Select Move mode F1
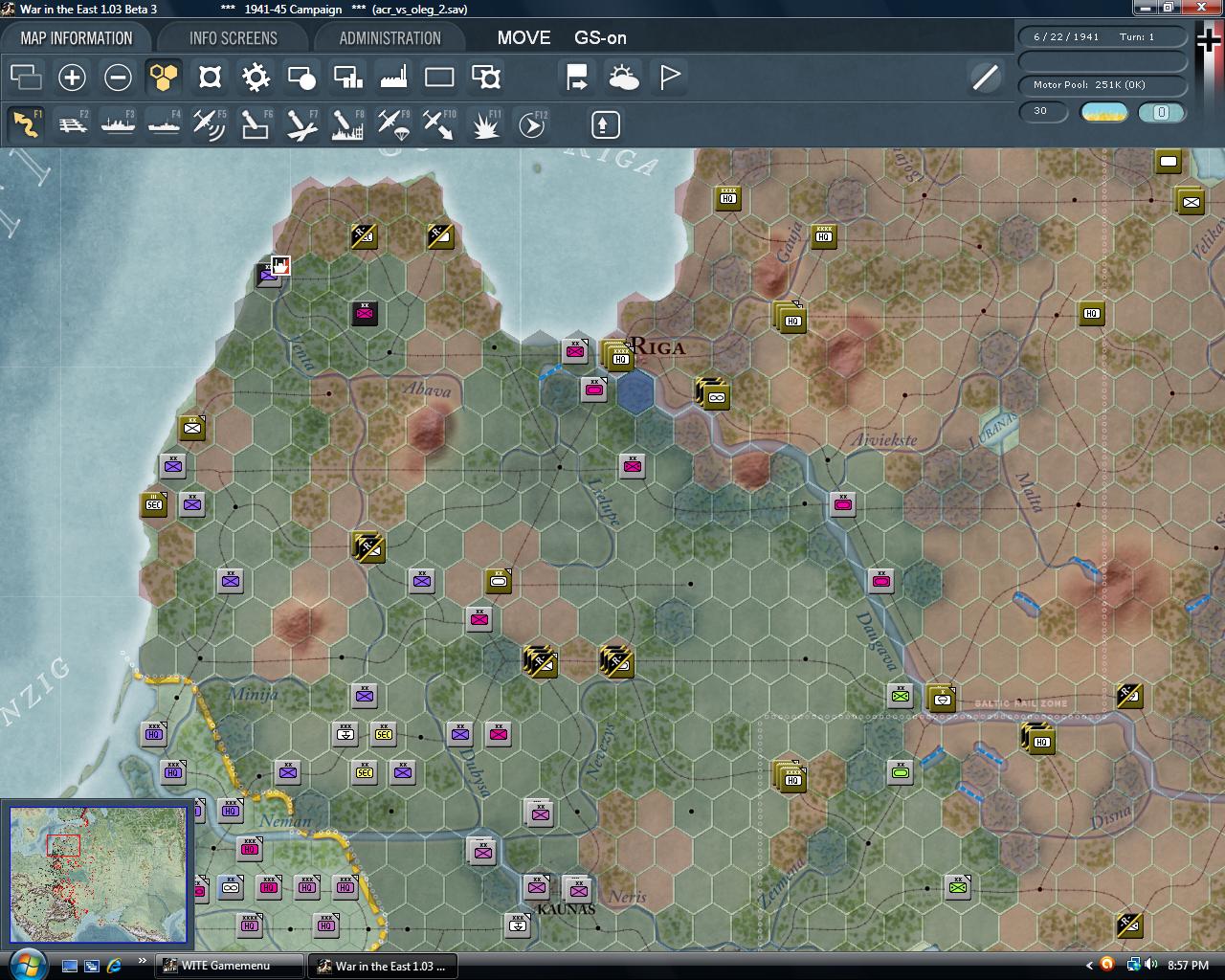1225x980 pixels. click(x=26, y=124)
